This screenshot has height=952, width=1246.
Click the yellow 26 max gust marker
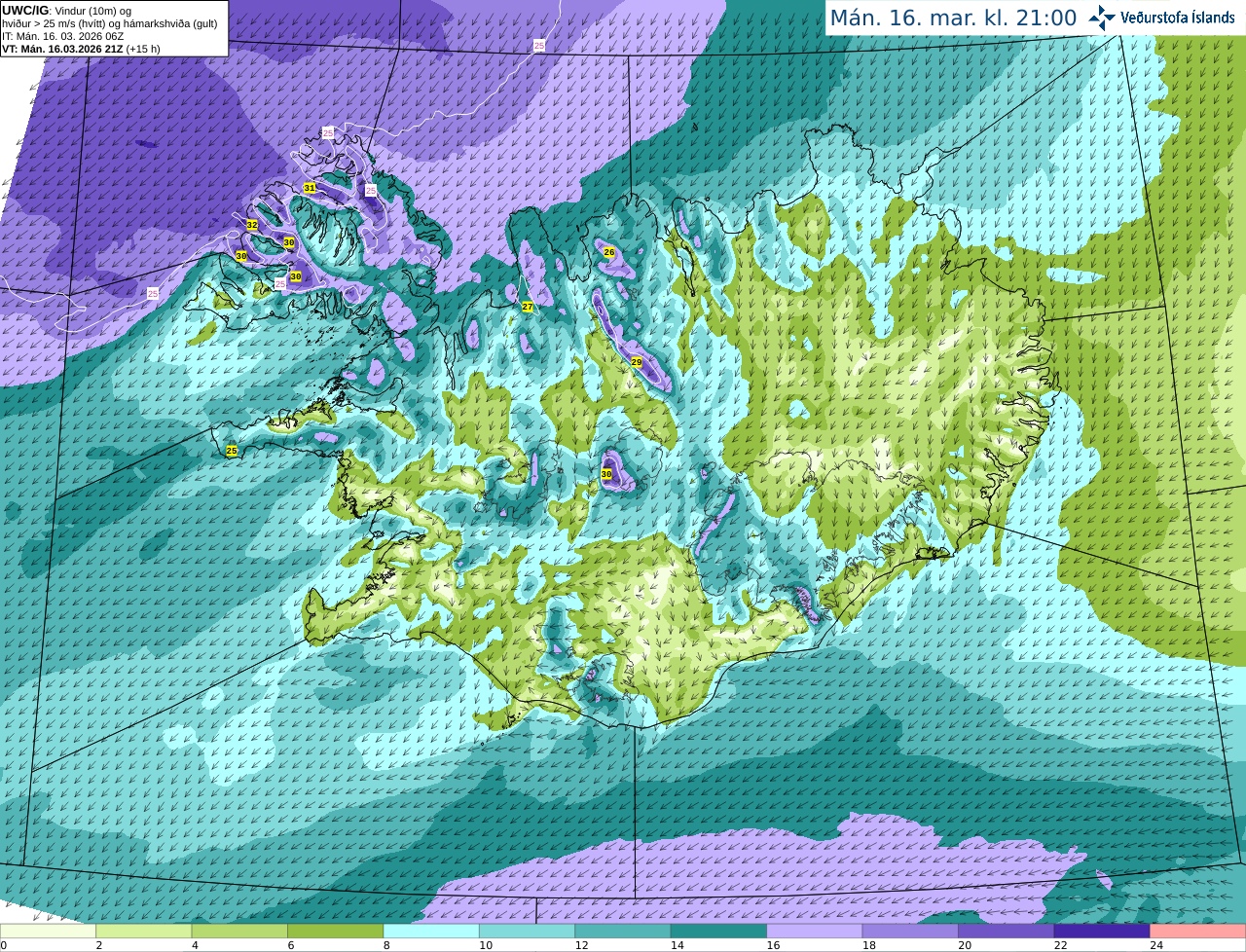(x=609, y=252)
